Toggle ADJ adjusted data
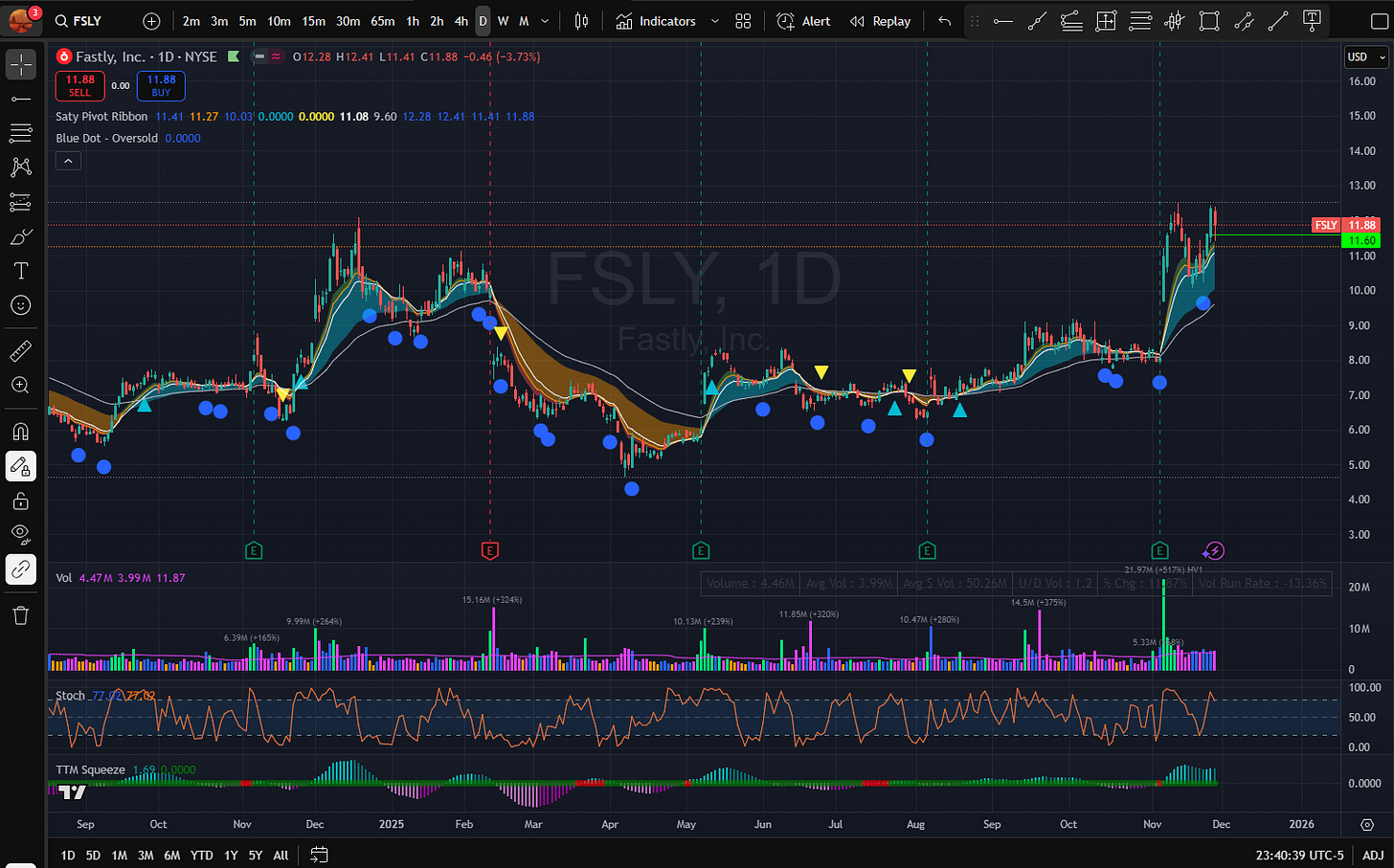Image resolution: width=1394 pixels, height=868 pixels. (1373, 856)
